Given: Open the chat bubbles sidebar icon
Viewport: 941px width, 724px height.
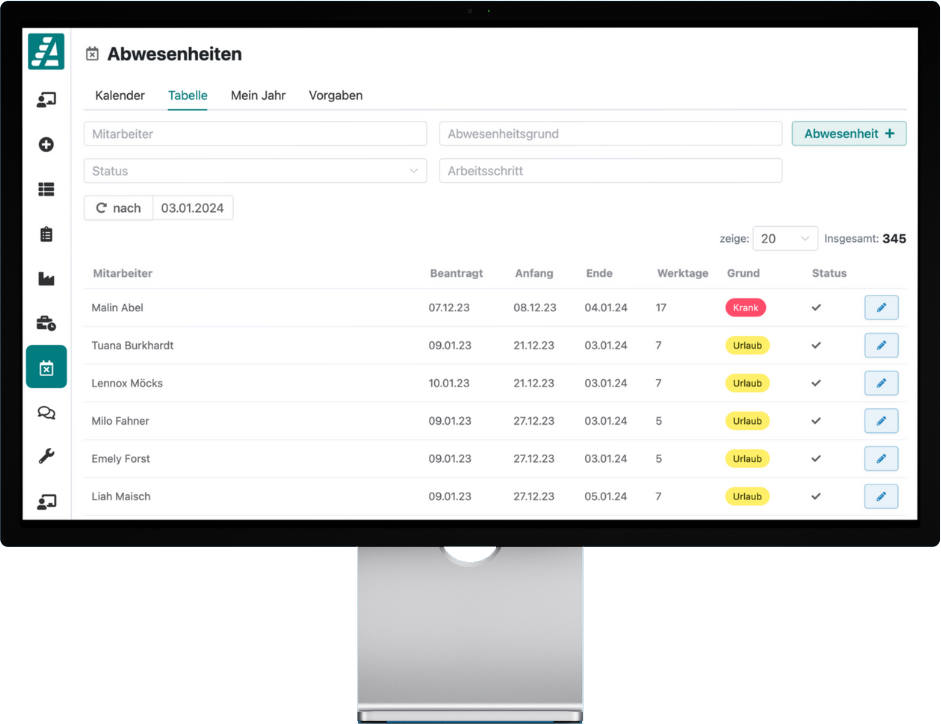Looking at the screenshot, I should click(x=46, y=412).
